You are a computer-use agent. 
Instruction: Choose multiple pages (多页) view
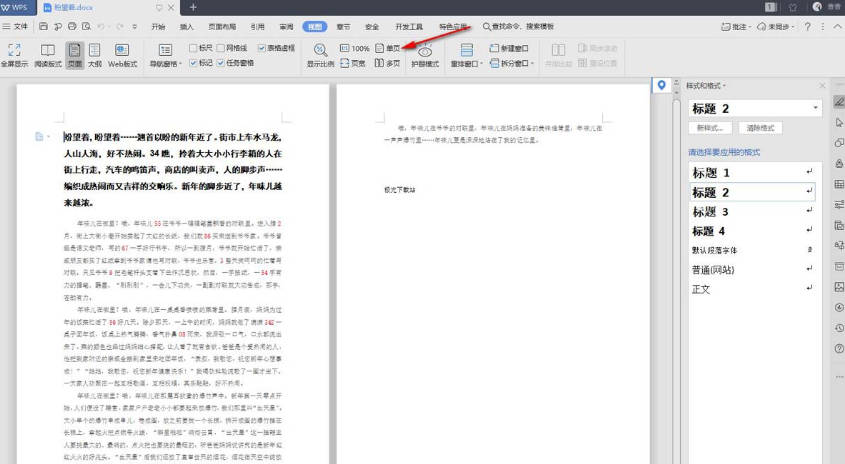pyautogui.click(x=387, y=63)
